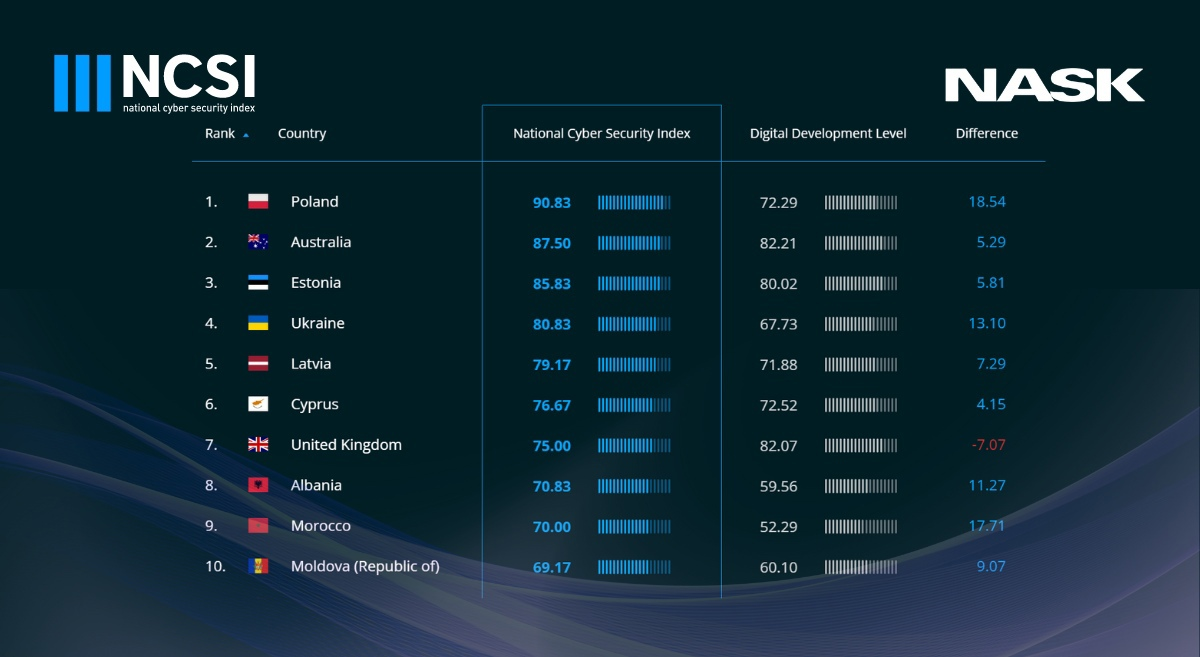Click the United Kingdom's negative difference value

[x=986, y=445]
